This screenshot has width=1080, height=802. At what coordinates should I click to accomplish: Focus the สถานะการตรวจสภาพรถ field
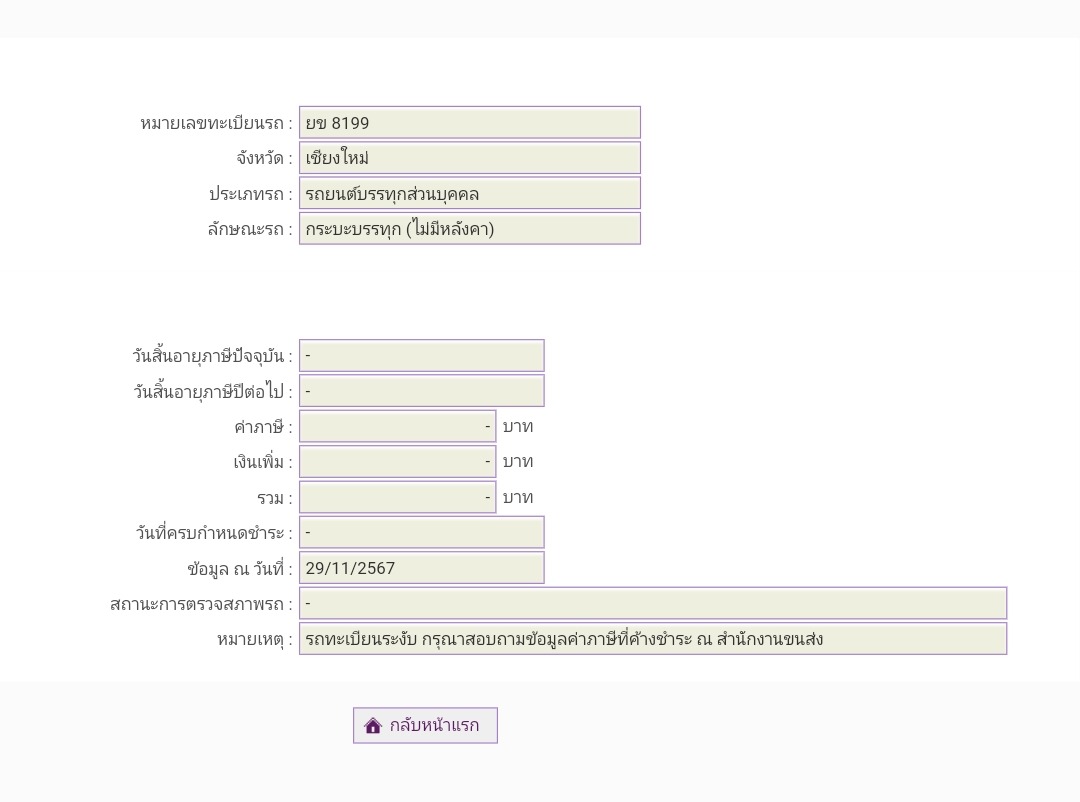point(652,604)
